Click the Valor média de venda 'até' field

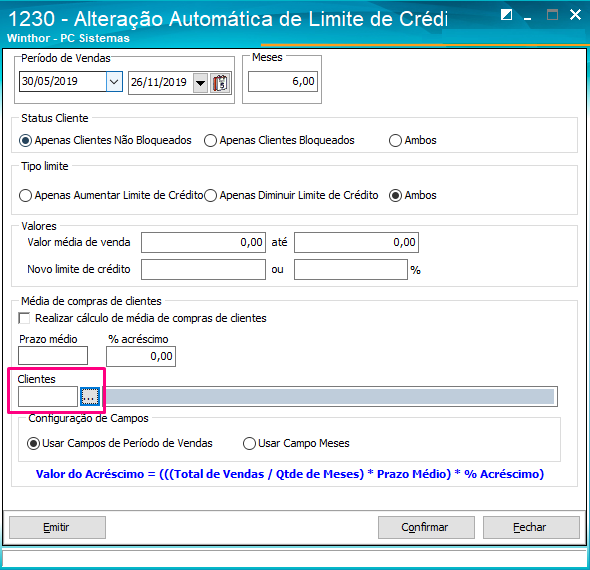coord(356,242)
